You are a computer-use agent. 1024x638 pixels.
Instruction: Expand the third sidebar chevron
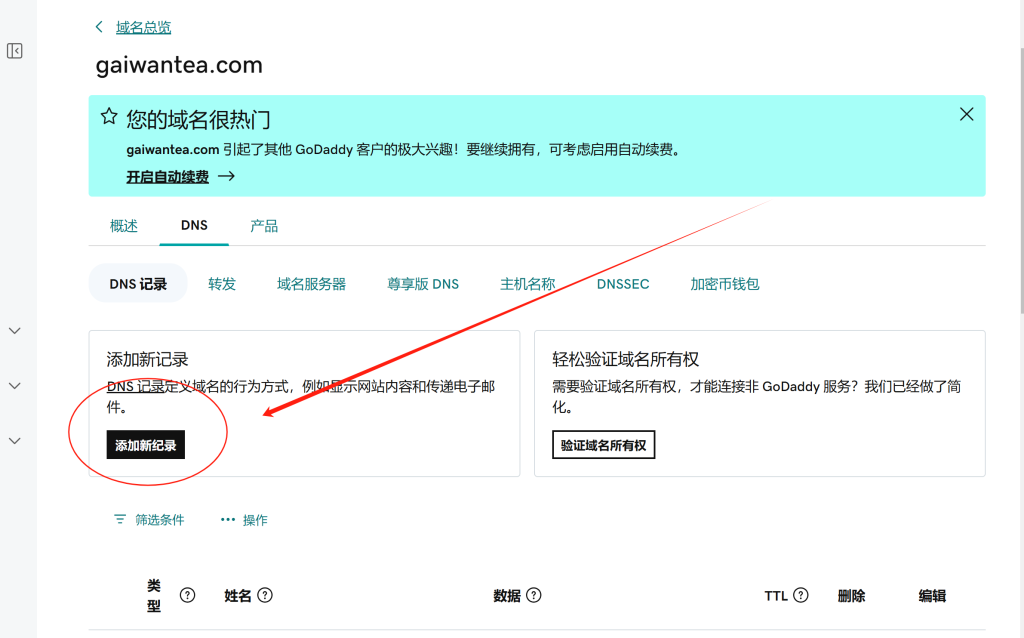tap(14, 440)
